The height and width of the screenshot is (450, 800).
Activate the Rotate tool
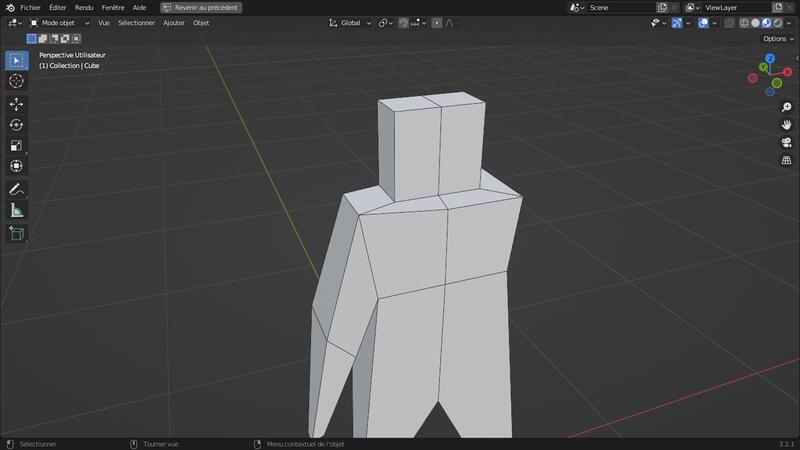tap(16, 125)
